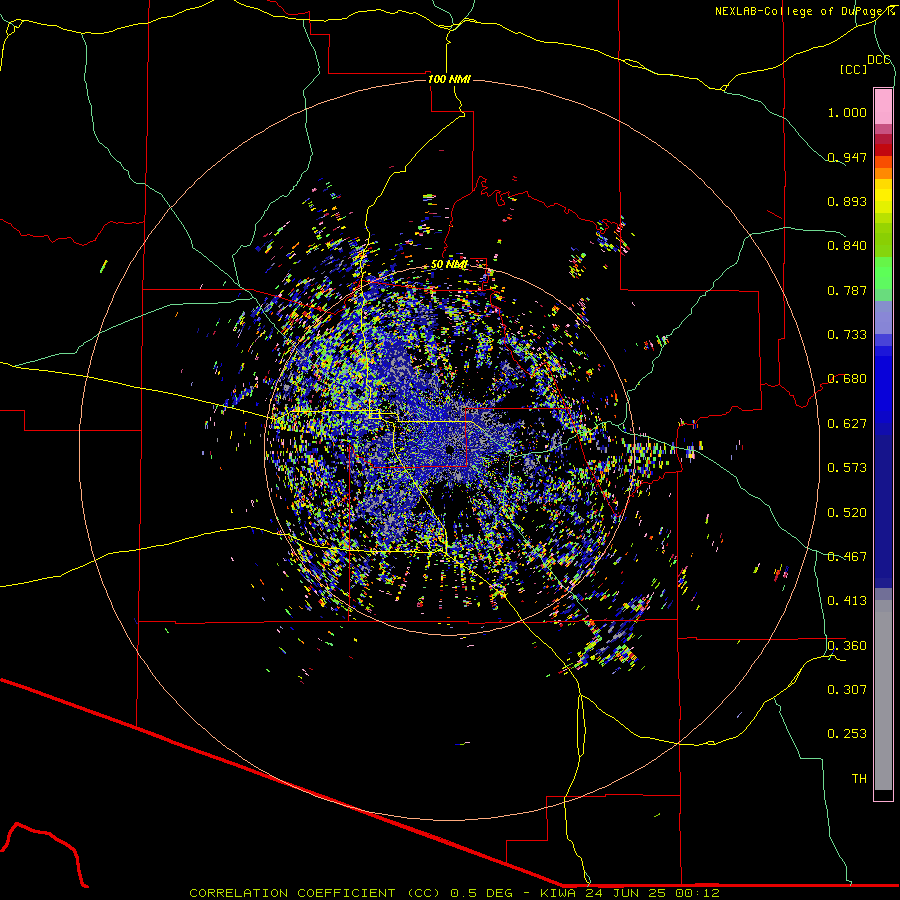900x900 pixels.
Task: Pick the lavender swatch on the color bar
Action: 883,317
